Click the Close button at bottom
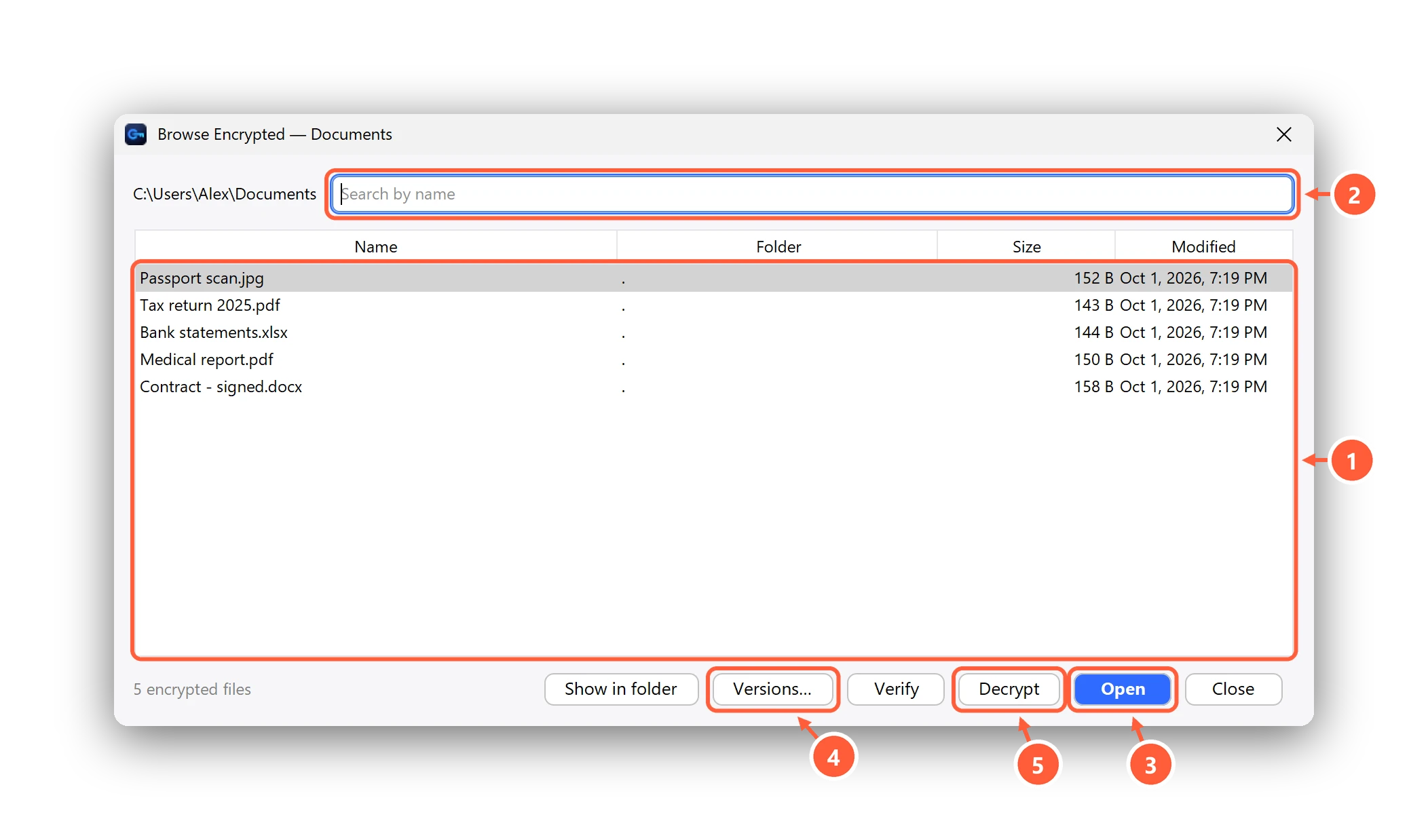 [1233, 689]
